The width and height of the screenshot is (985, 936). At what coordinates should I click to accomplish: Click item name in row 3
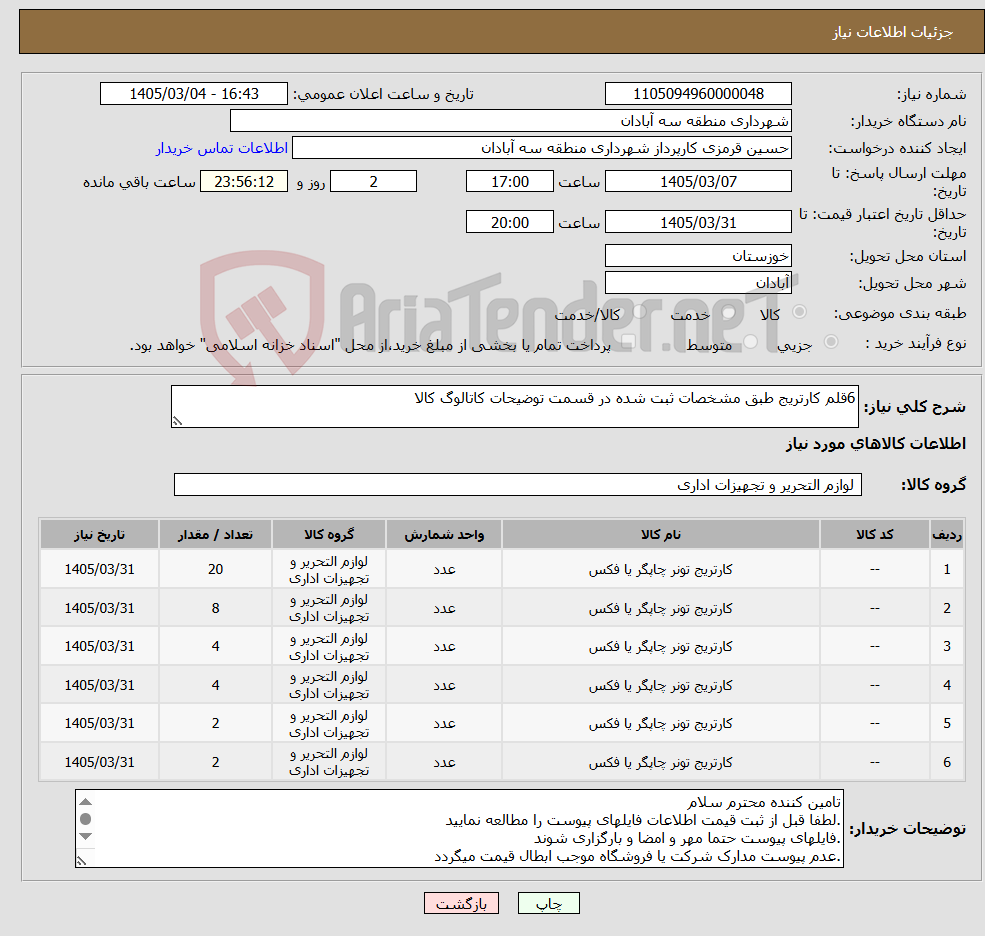coord(660,646)
